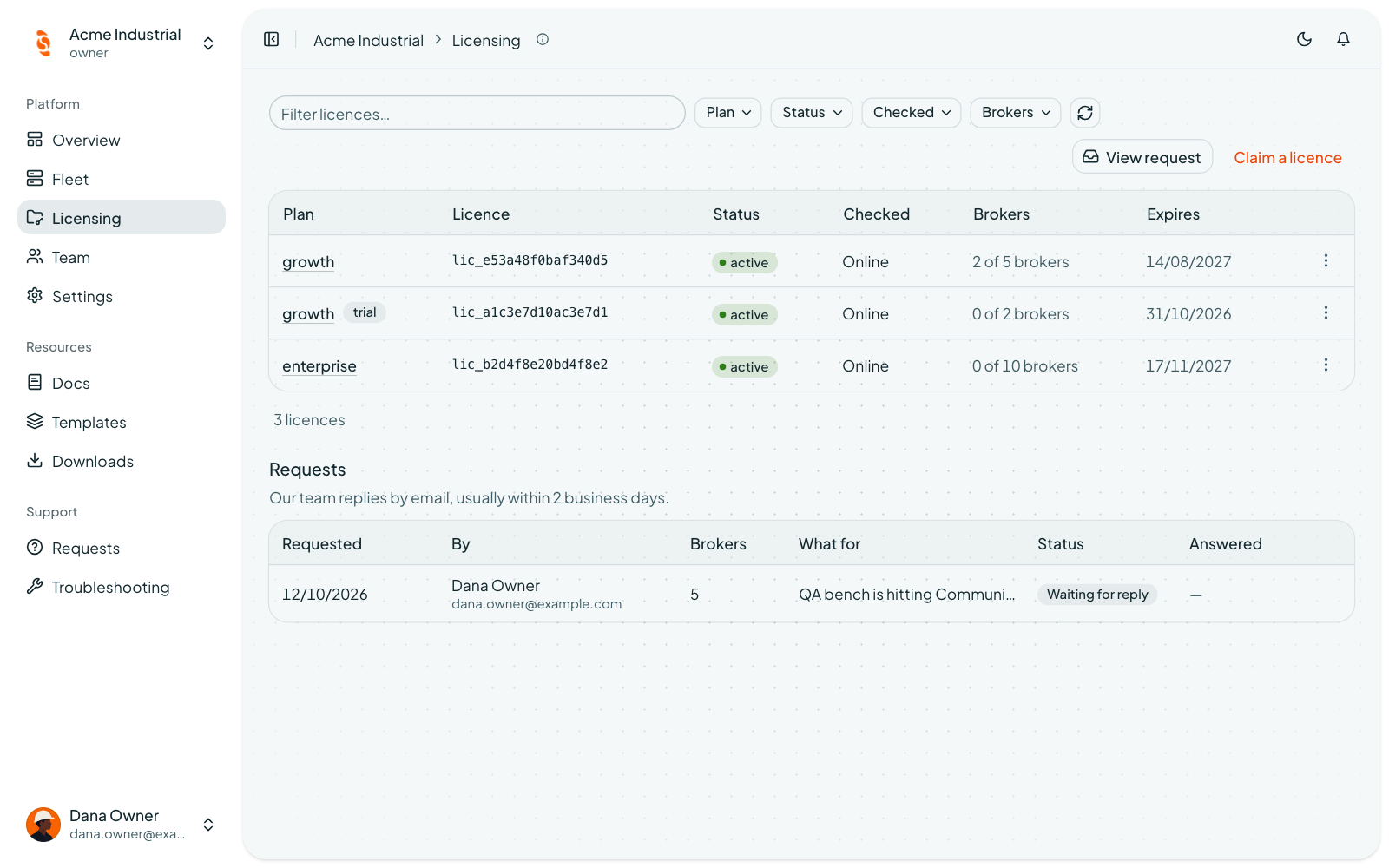Click the Waiting for reply badge

tap(1097, 595)
